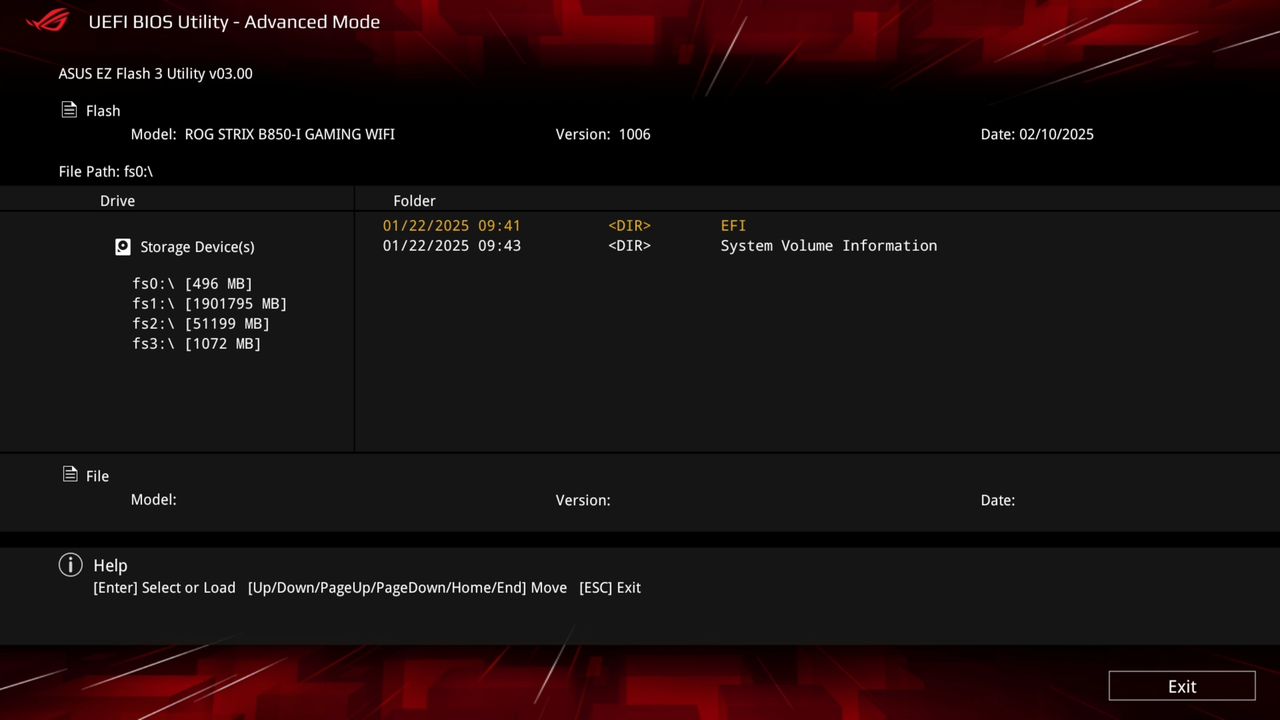Viewport: 1280px width, 720px height.
Task: Click UEFI BIOS Utility - Advanced Mode title
Action: (x=234, y=21)
